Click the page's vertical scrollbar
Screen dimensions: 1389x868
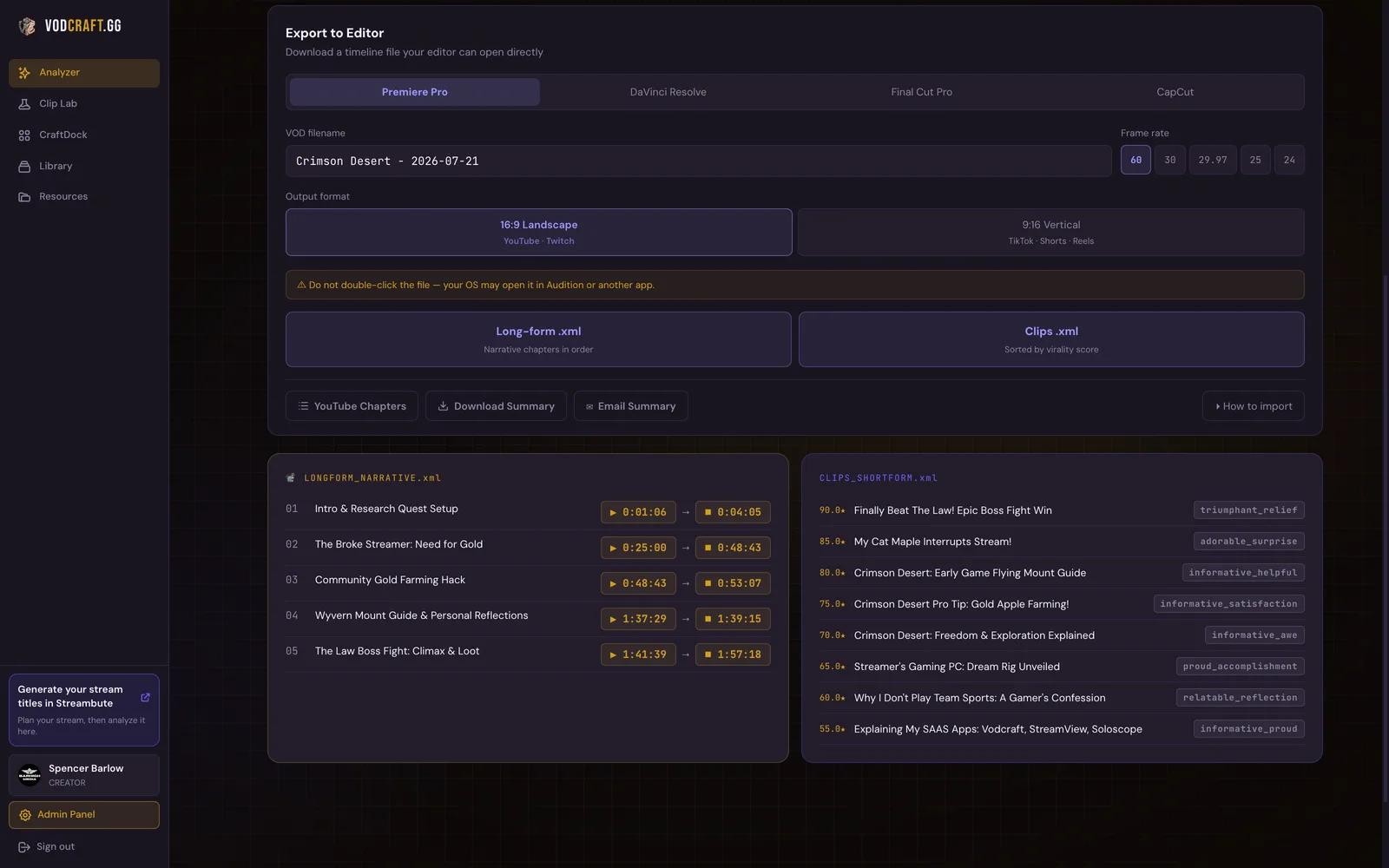[x=1385, y=538]
